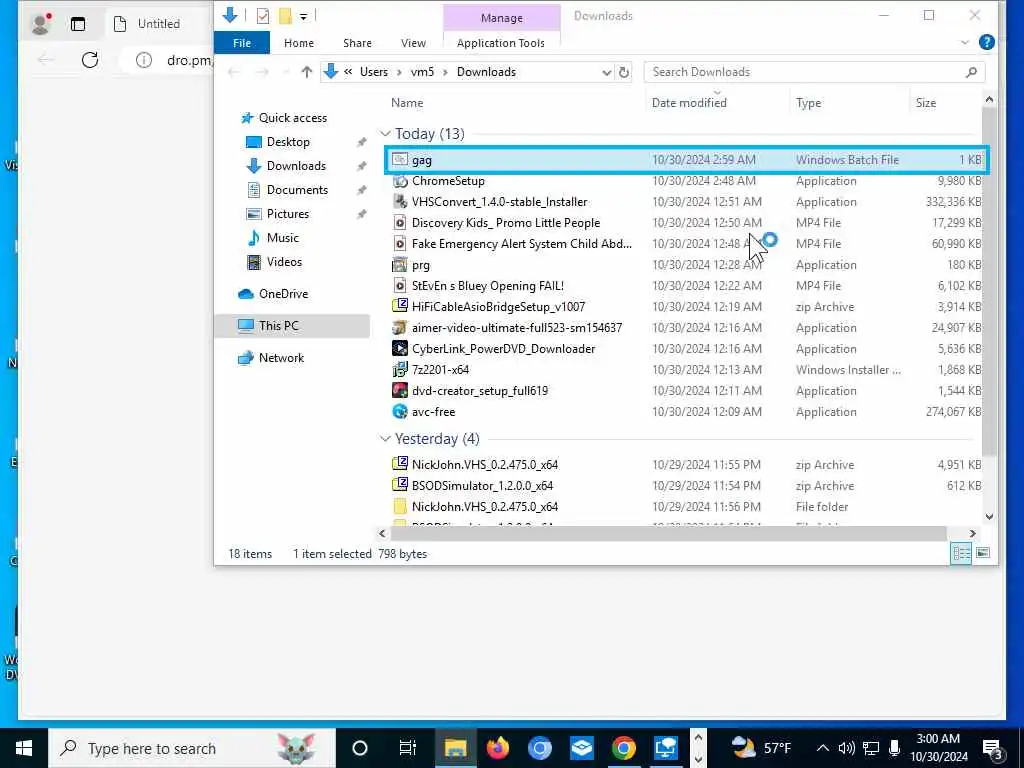Open the Application Tools tab
Image resolution: width=1024 pixels, height=768 pixels.
point(501,43)
